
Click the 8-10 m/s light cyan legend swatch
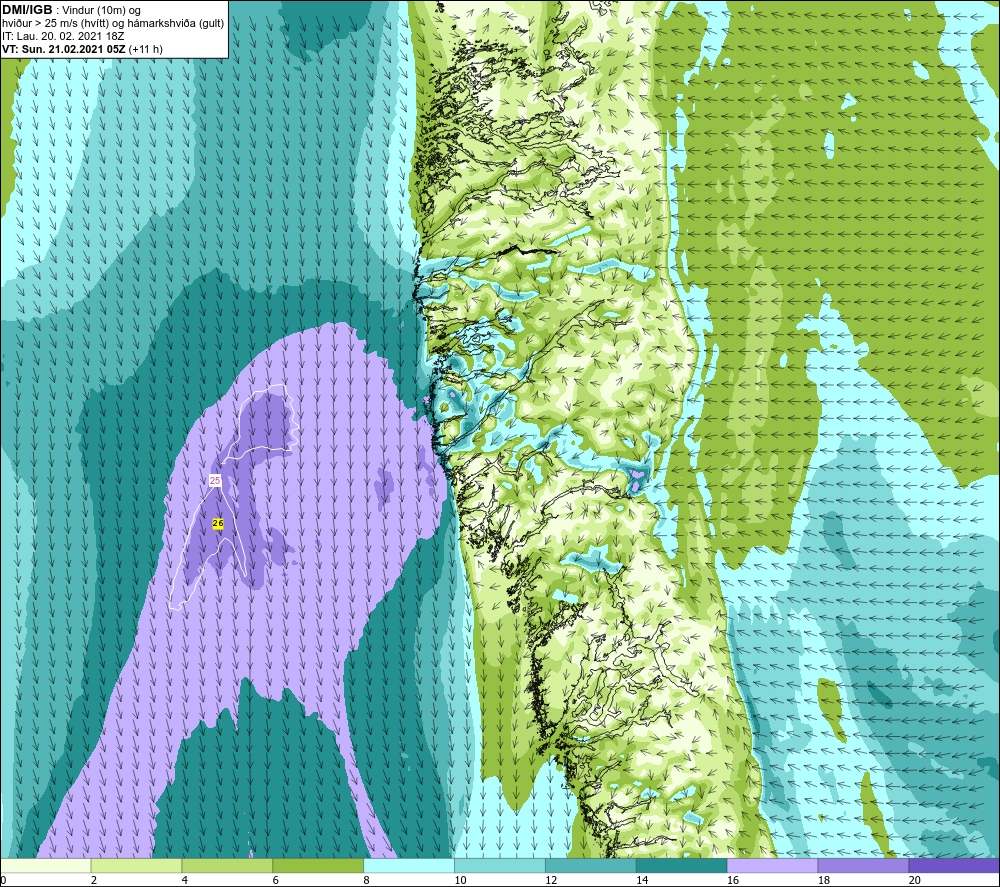(x=409, y=865)
